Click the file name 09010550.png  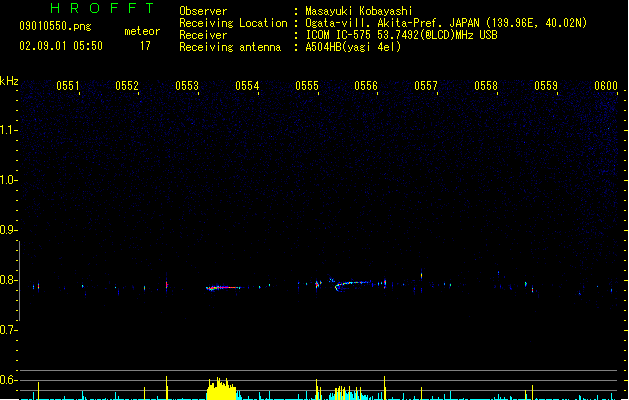[55, 26]
